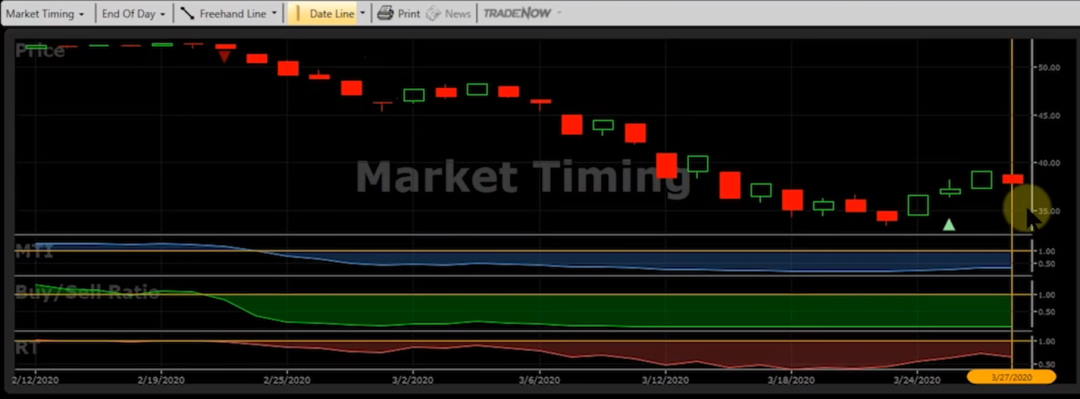
Task: Click the TradeNow button
Action: (x=517, y=13)
